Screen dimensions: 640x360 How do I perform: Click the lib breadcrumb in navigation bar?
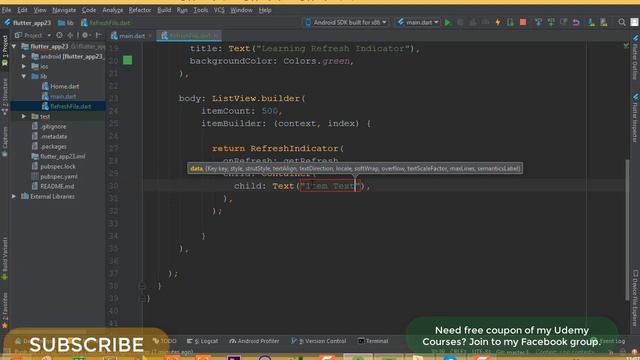[66, 23]
